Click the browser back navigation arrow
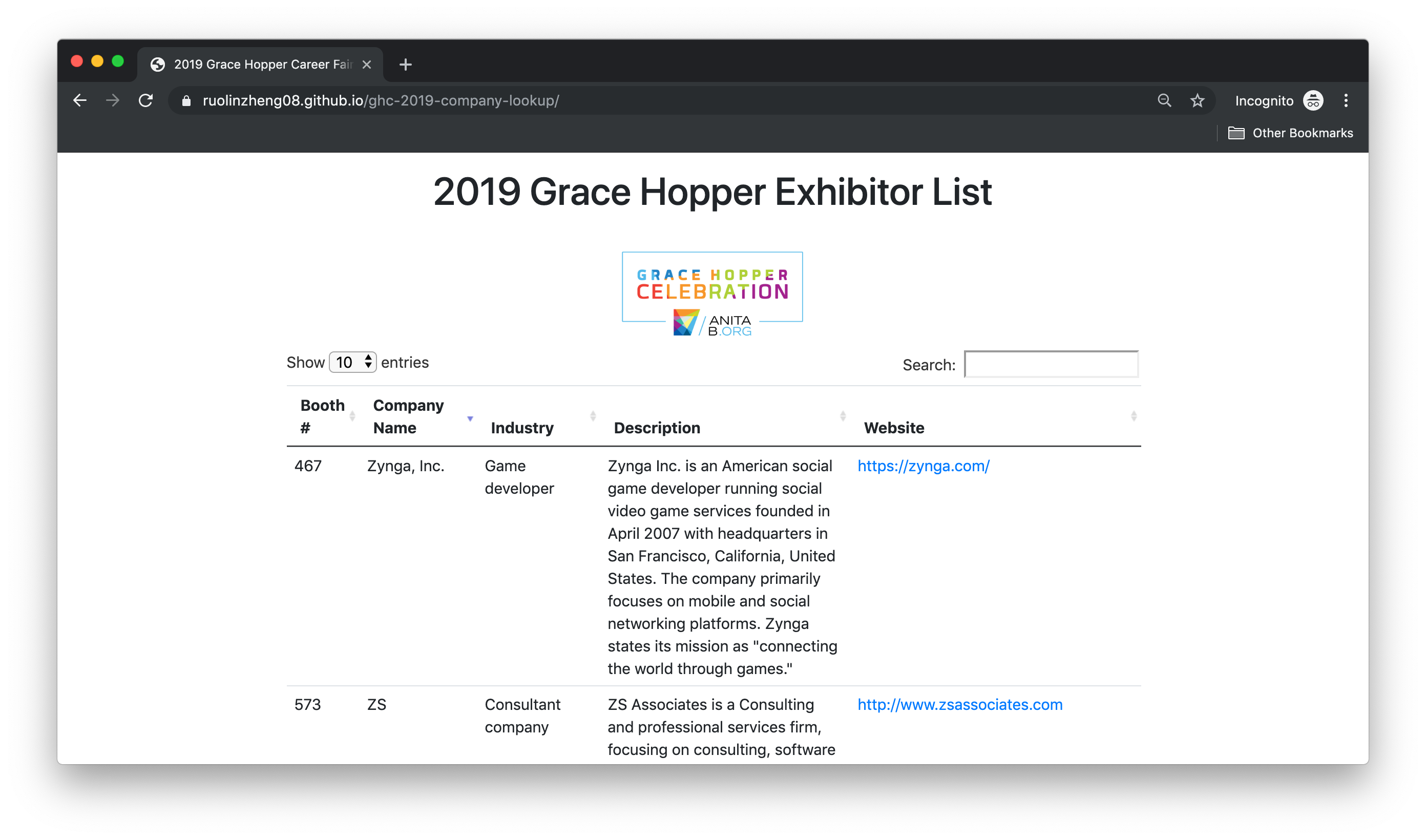Image resolution: width=1426 pixels, height=840 pixels. click(x=80, y=100)
